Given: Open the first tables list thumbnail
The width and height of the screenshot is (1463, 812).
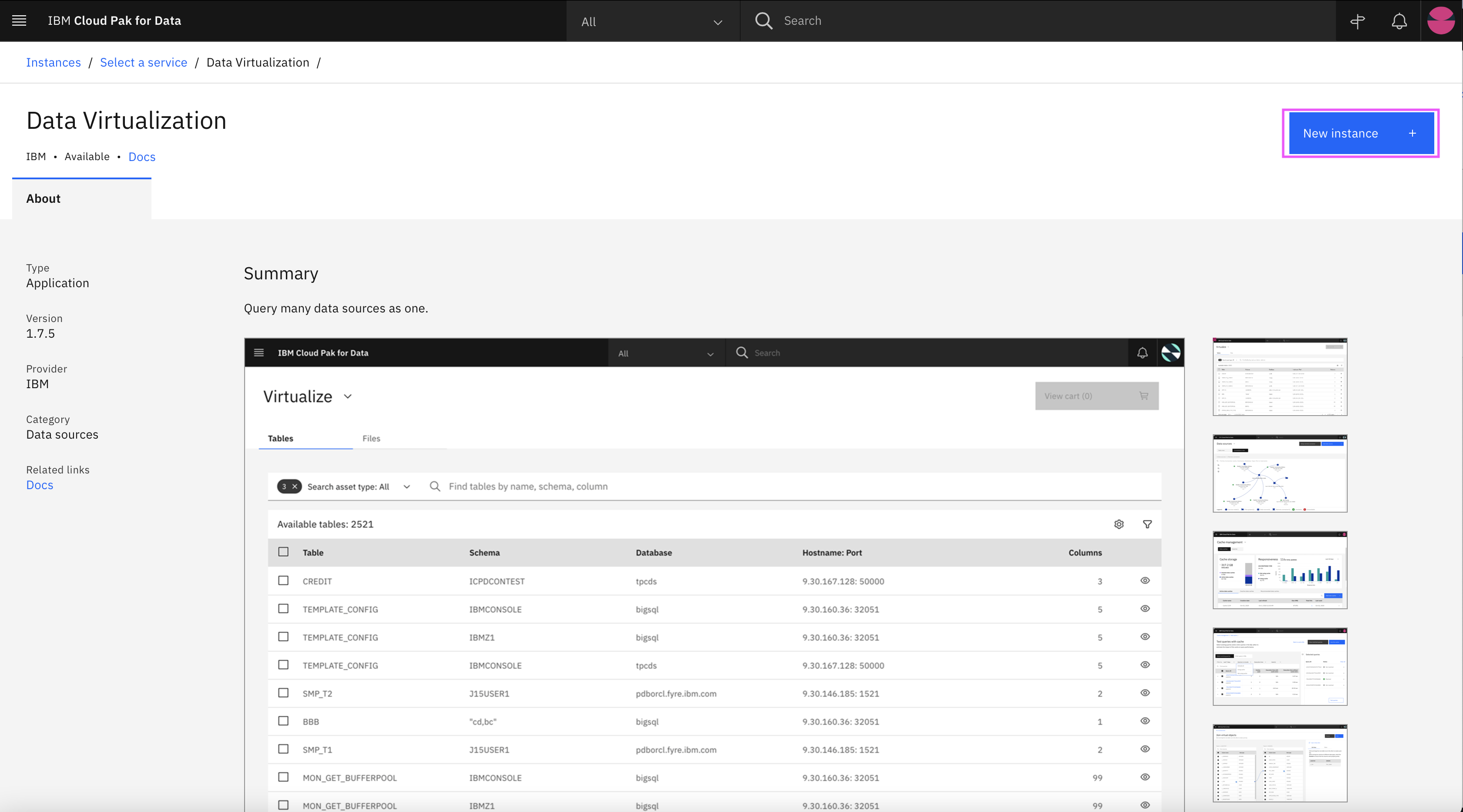Looking at the screenshot, I should pyautogui.click(x=1280, y=377).
